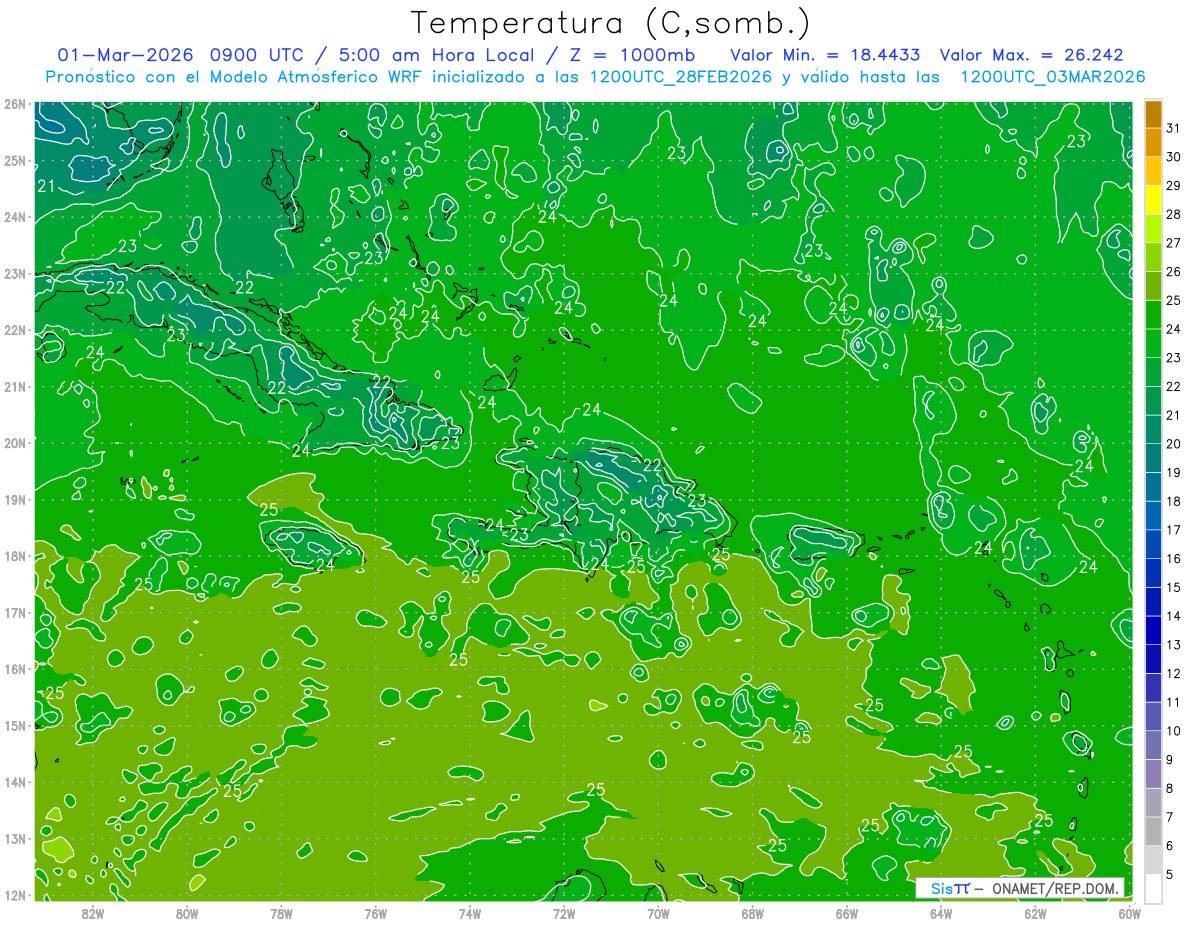The height and width of the screenshot is (927, 1200).
Task: Click the "15N" latitude label
Action: (x=15, y=725)
